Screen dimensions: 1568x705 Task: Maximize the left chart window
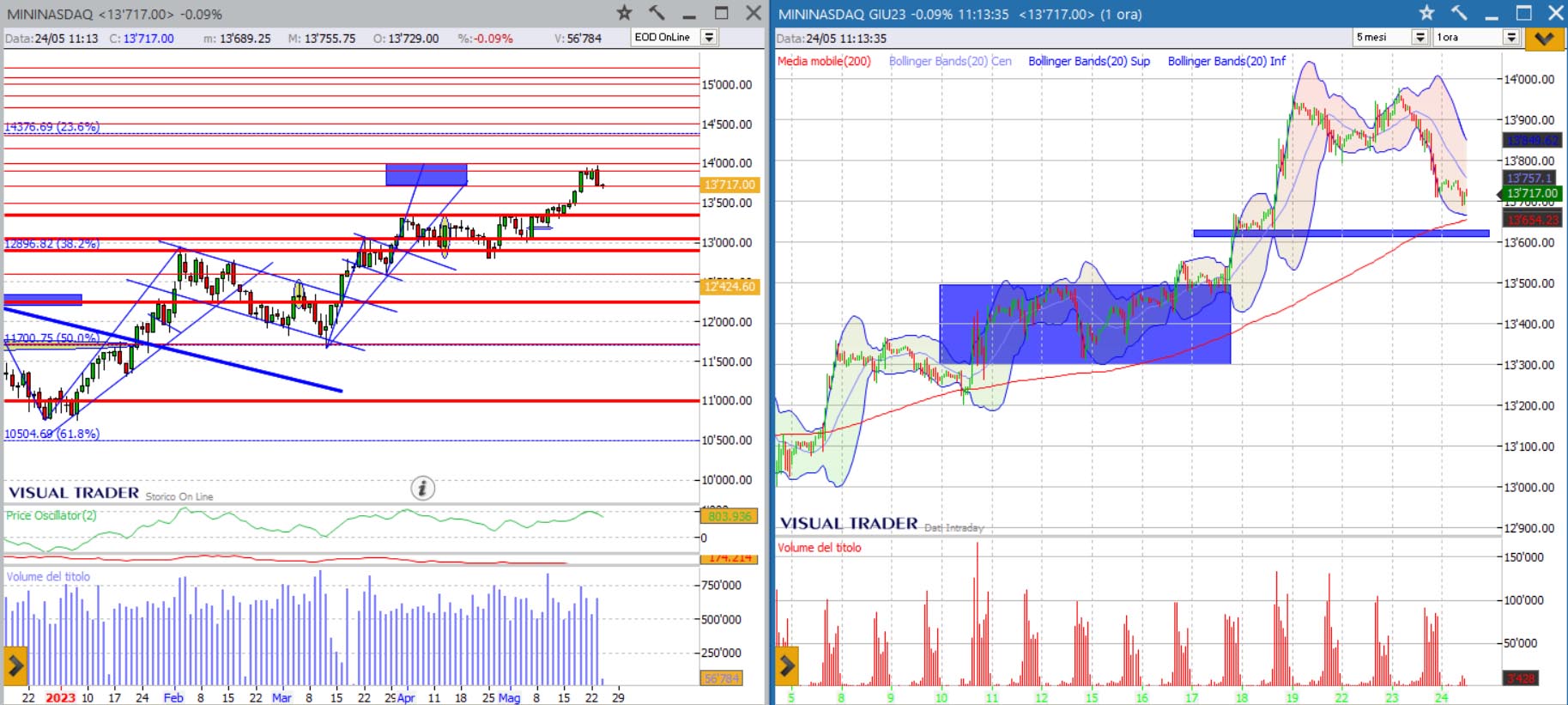coord(721,13)
